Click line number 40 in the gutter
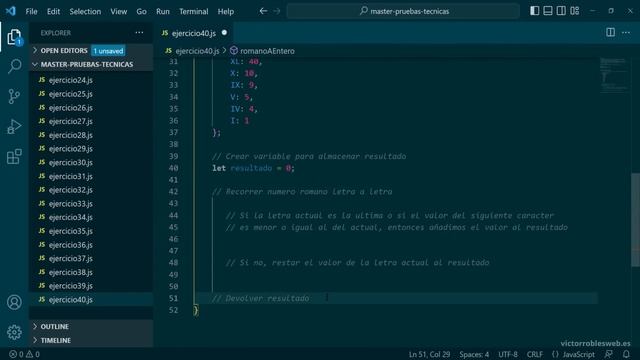This screenshot has height=360, width=640. (x=173, y=168)
